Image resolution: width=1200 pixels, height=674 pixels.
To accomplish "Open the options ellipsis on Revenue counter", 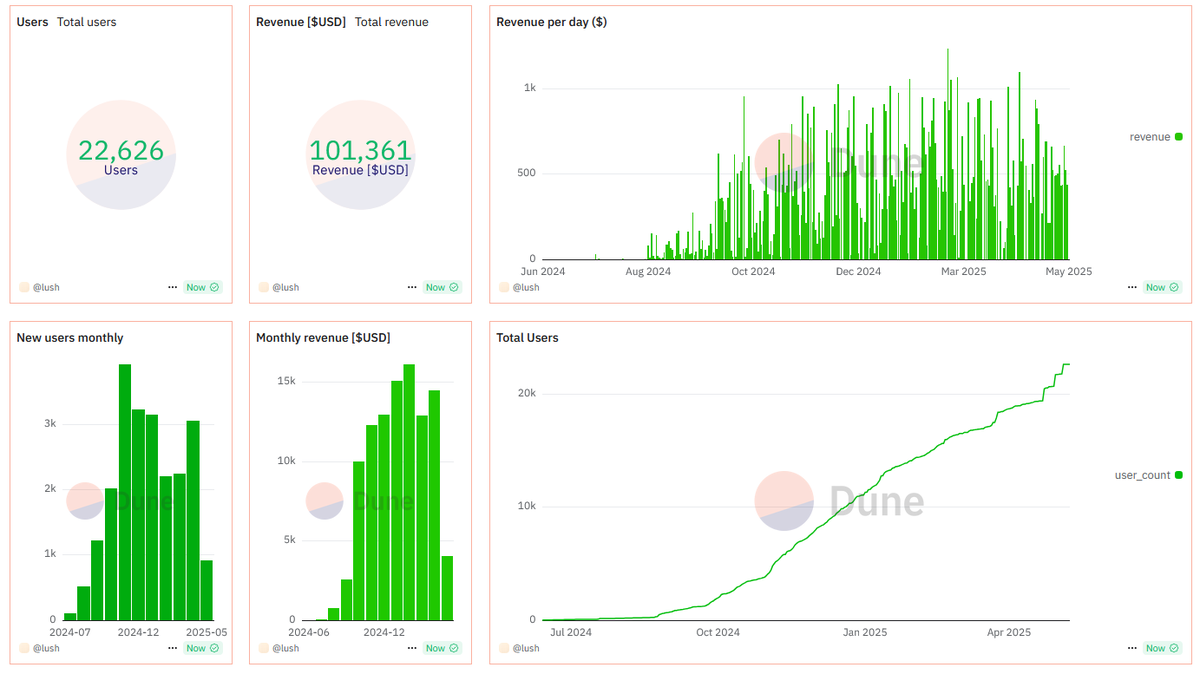I will pos(412,287).
